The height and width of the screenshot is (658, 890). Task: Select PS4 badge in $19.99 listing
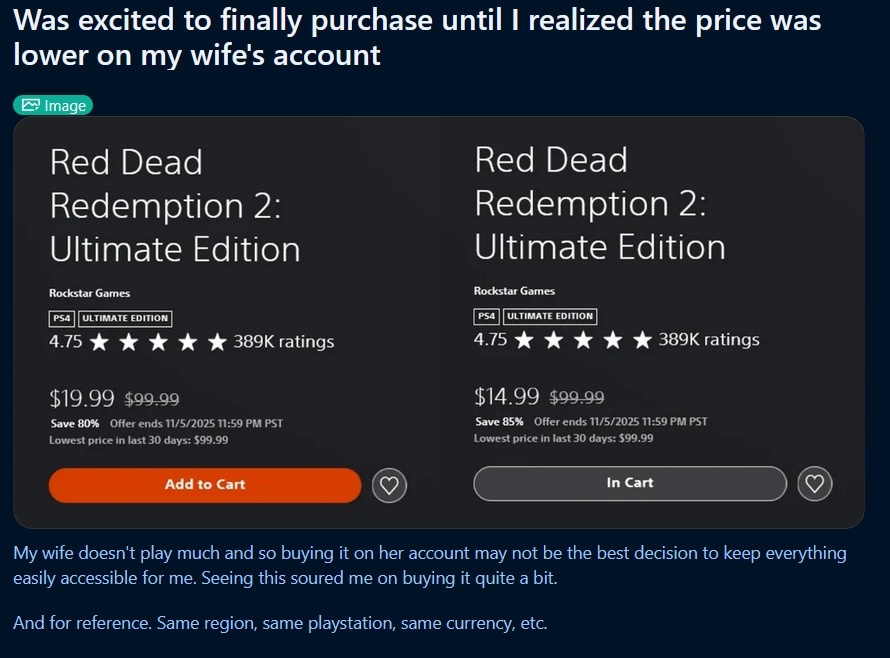coord(62,318)
